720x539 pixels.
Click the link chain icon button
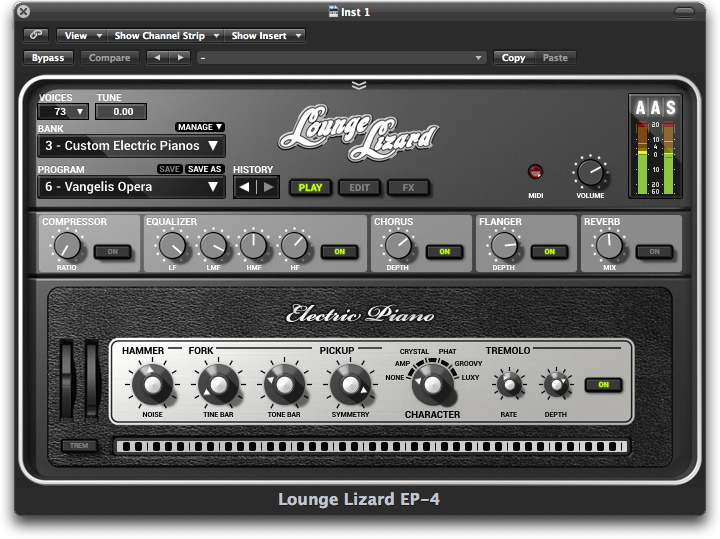click(36, 35)
